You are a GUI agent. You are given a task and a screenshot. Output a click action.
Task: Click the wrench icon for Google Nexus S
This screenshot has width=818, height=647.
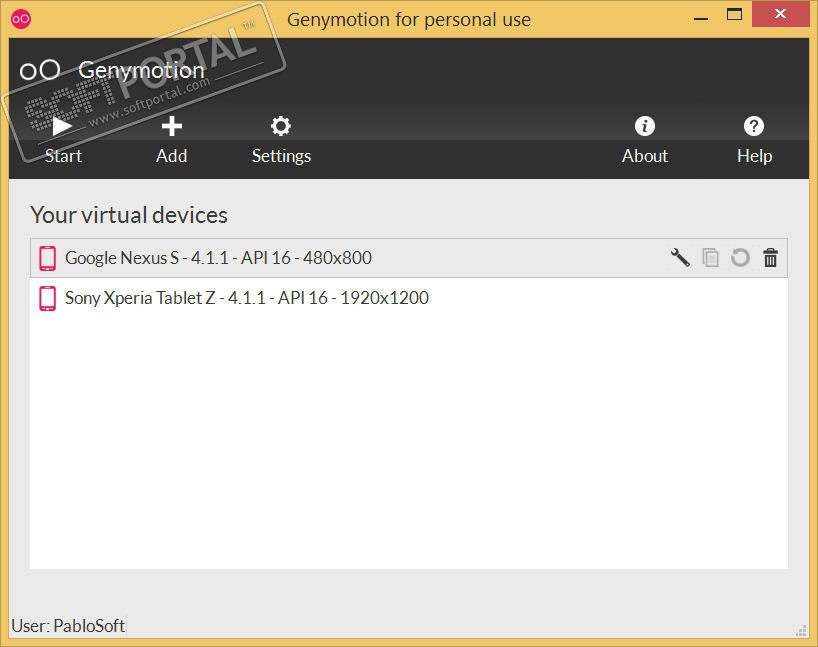680,258
